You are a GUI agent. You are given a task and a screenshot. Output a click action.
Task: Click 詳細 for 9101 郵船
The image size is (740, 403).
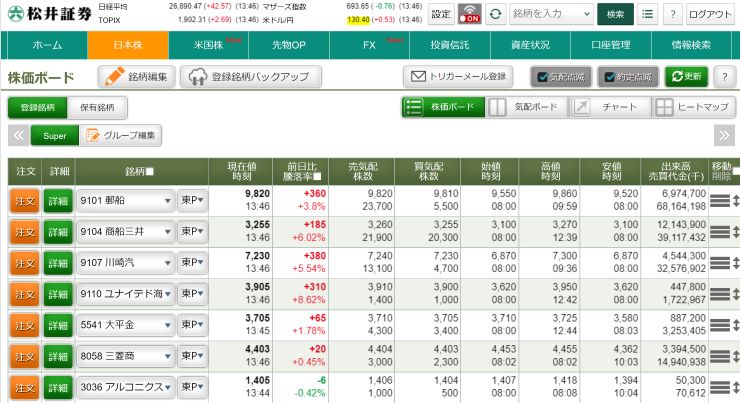coord(58,202)
